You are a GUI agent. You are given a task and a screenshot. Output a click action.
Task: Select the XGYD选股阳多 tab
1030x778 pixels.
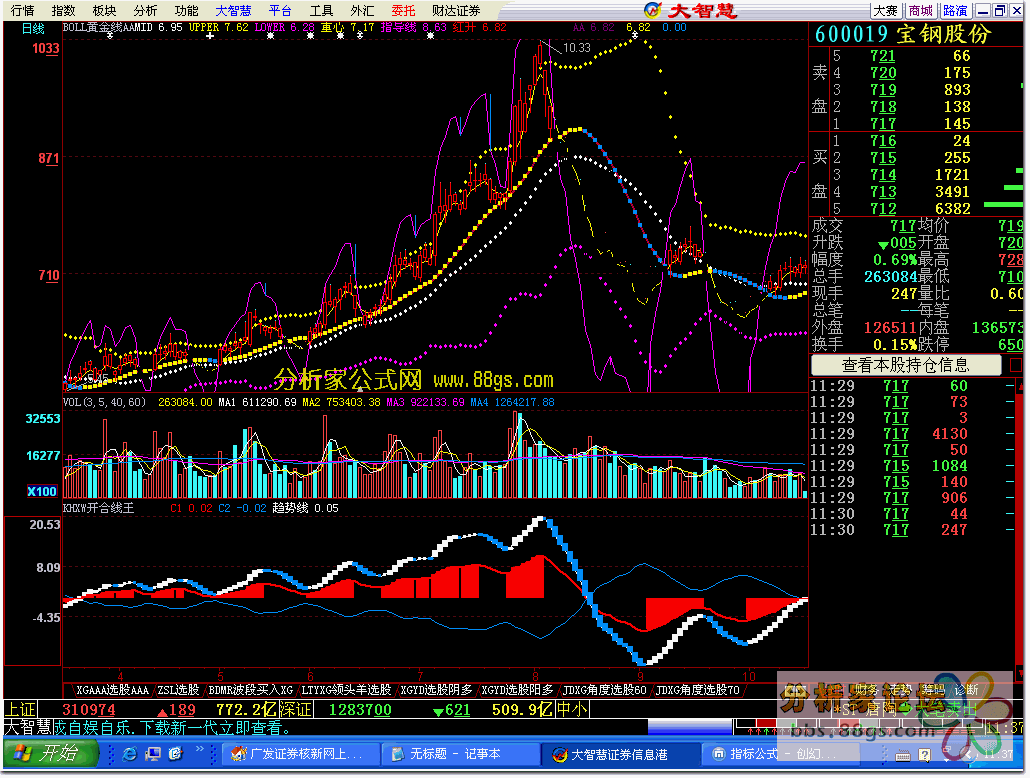517,690
